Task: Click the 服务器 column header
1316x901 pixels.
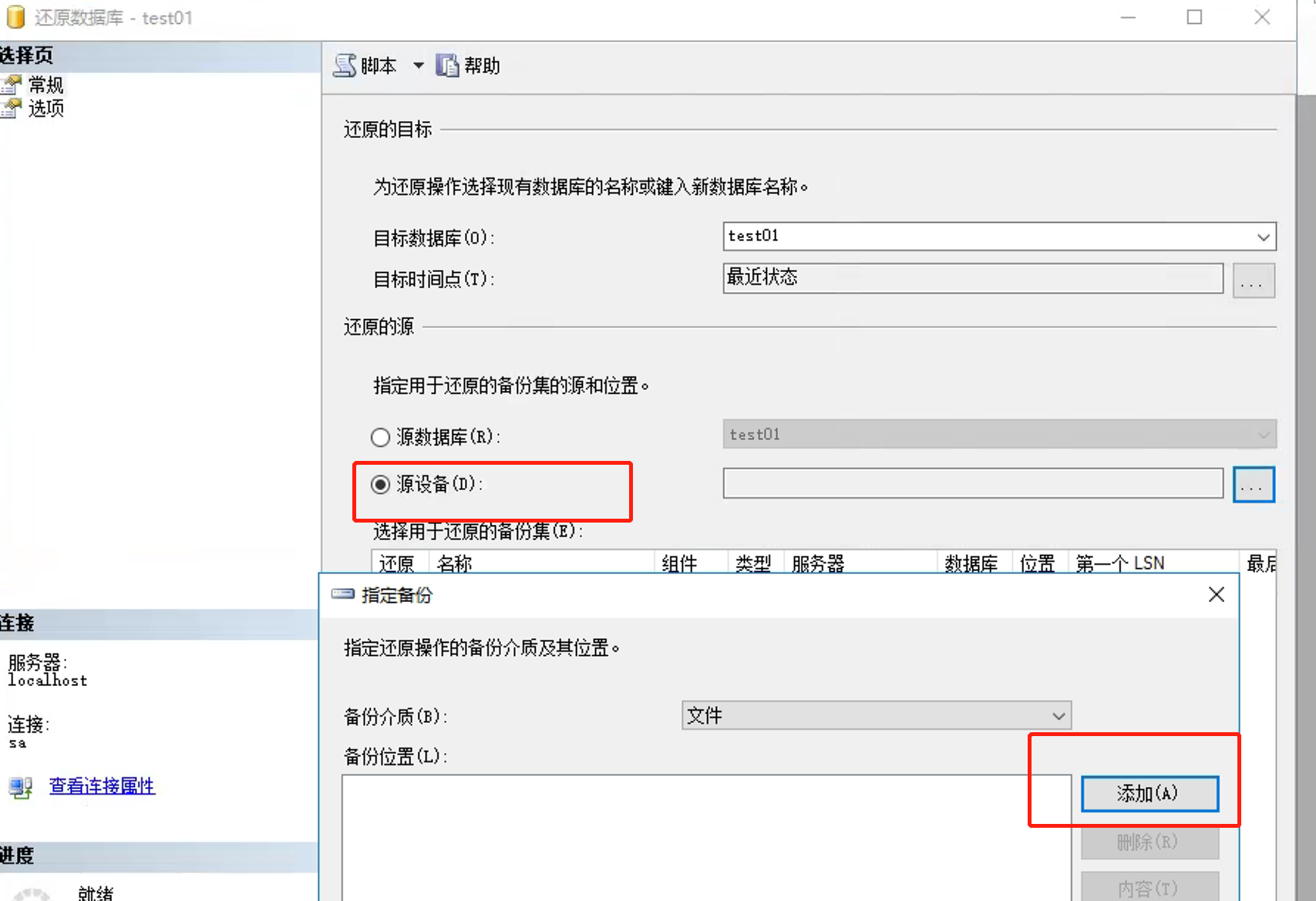Action: [861, 563]
